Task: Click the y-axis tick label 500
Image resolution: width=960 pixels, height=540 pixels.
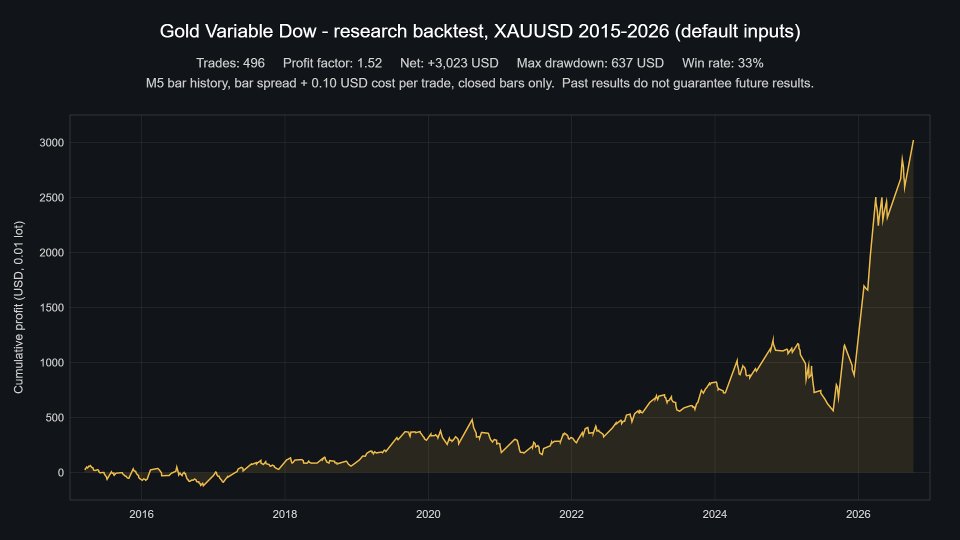Action: [54, 418]
